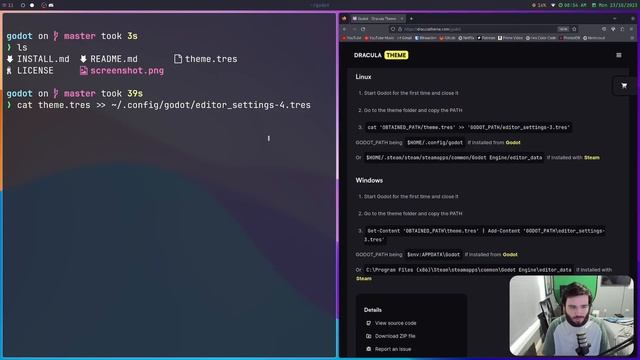Open the Gmail bookmark

tap(405, 38)
